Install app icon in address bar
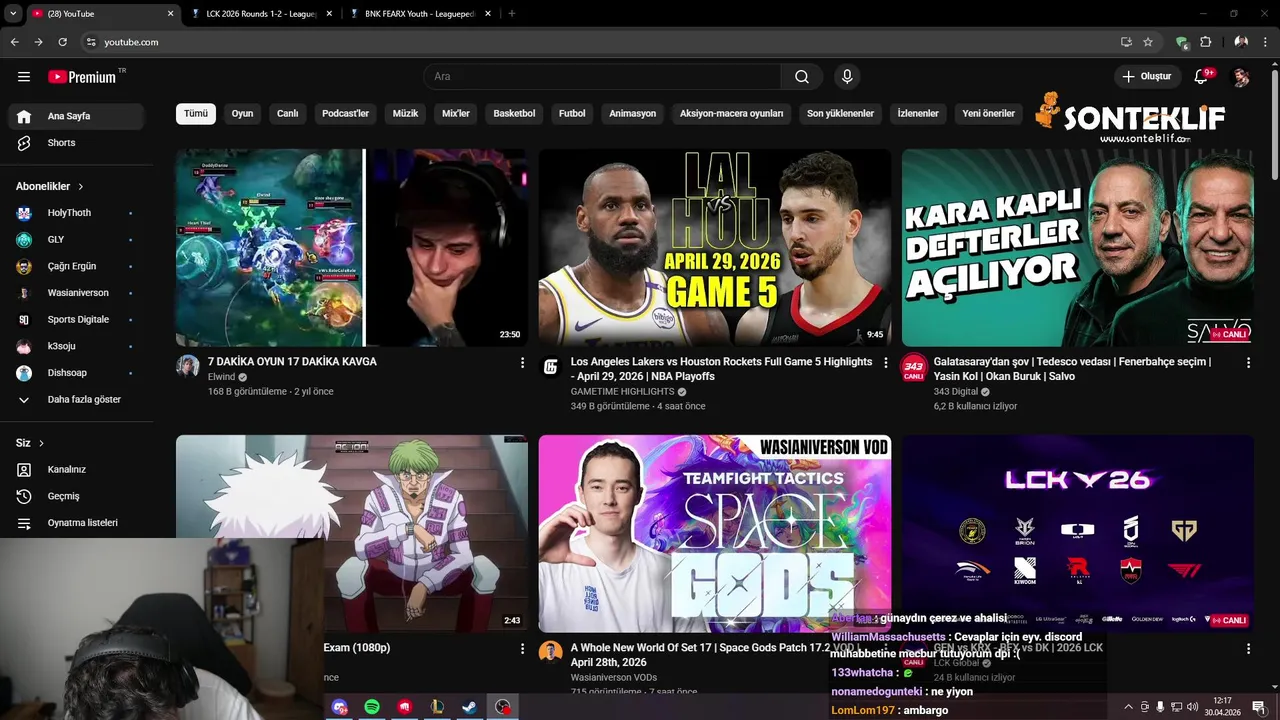Image resolution: width=1280 pixels, height=720 pixels. click(x=1126, y=42)
